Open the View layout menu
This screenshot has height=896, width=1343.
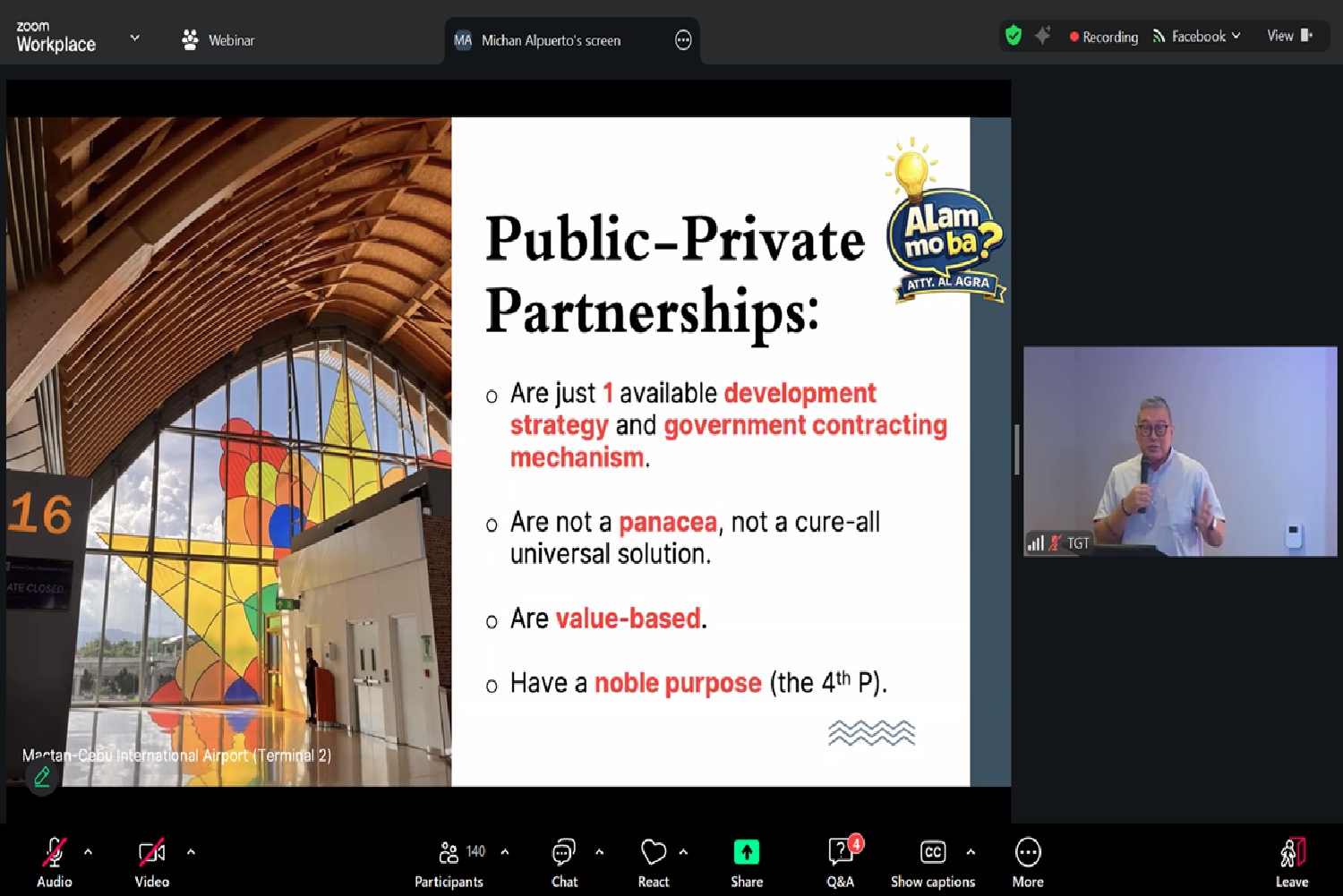click(x=1289, y=36)
